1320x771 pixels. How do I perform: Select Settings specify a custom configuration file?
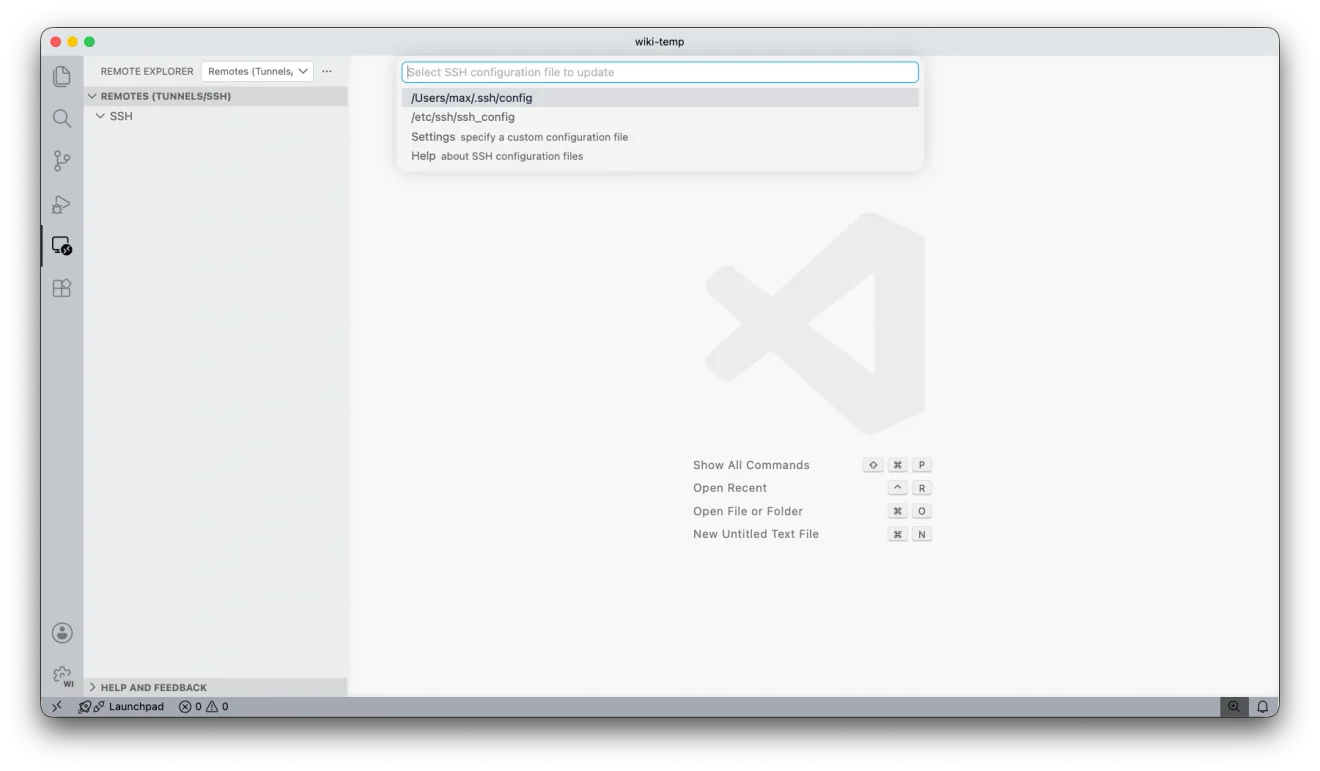(x=660, y=137)
